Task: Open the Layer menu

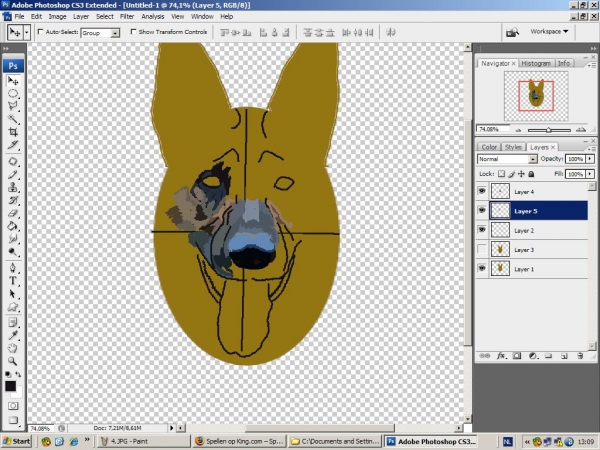Action: coord(81,16)
